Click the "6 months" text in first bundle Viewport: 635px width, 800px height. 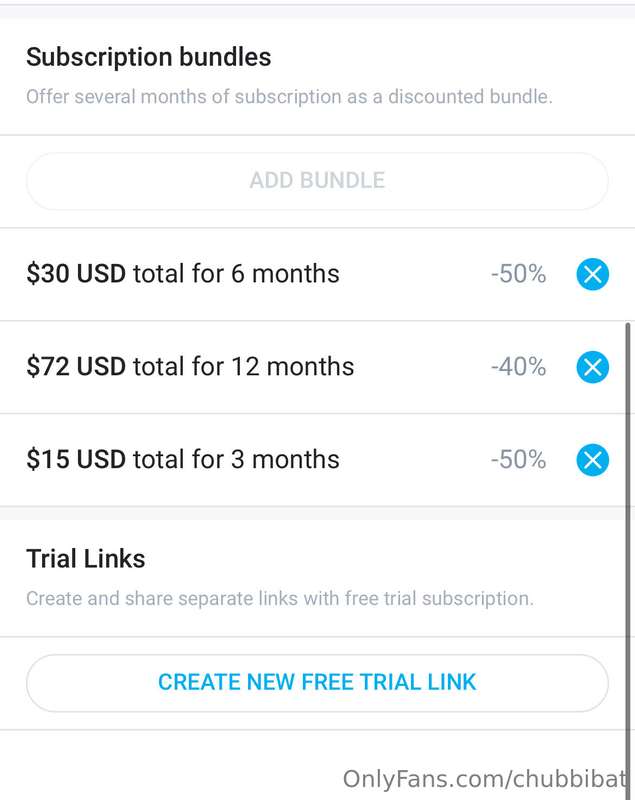pyautogui.click(x=285, y=274)
